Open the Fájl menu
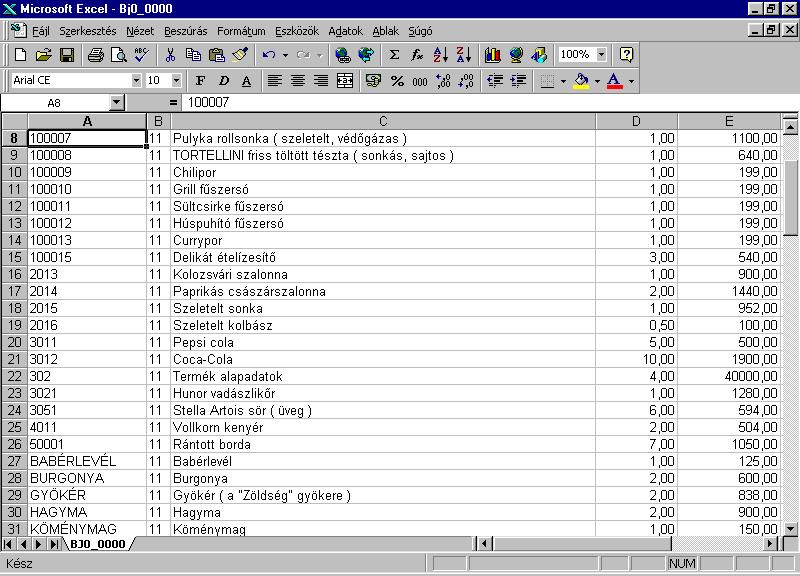Image resolution: width=800 pixels, height=576 pixels. click(x=41, y=31)
